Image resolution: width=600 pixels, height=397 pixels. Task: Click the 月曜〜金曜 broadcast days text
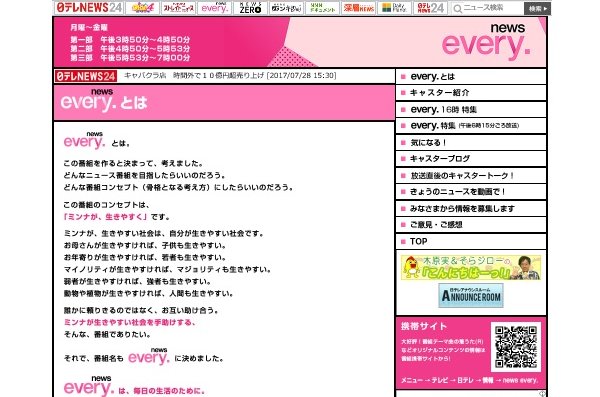pyautogui.click(x=89, y=28)
